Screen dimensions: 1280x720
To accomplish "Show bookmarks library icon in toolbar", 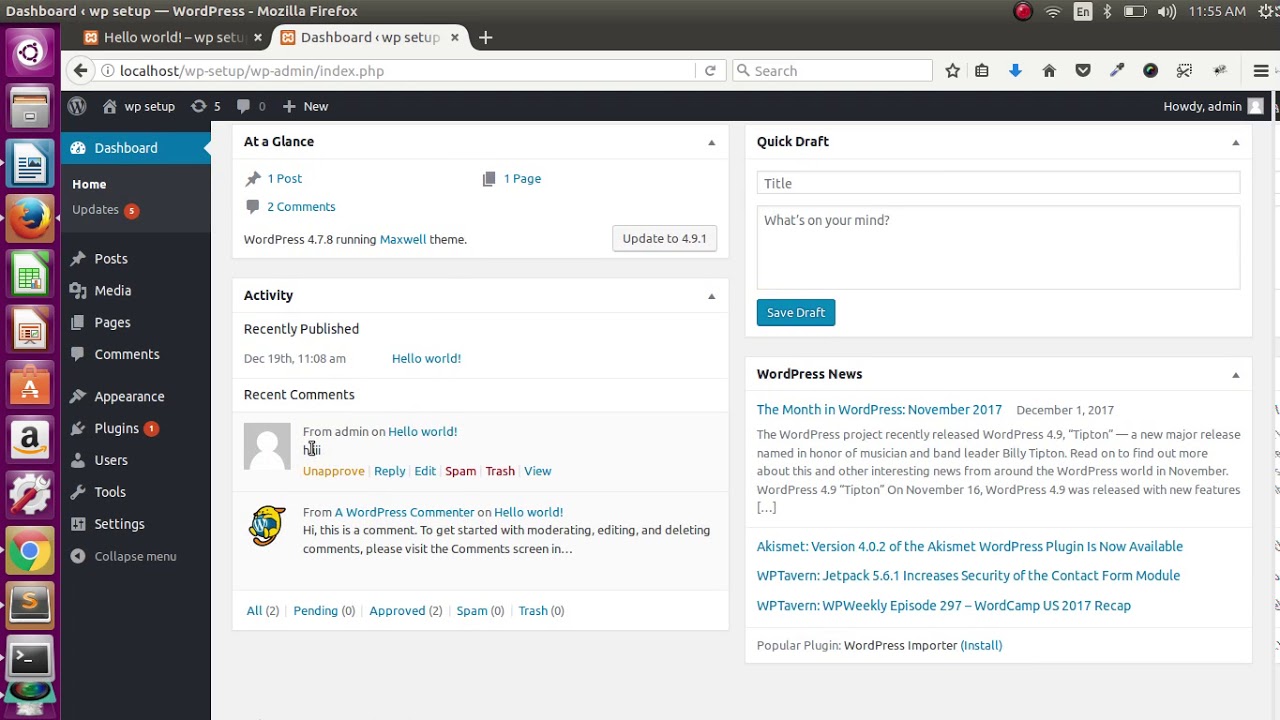I will coord(982,71).
